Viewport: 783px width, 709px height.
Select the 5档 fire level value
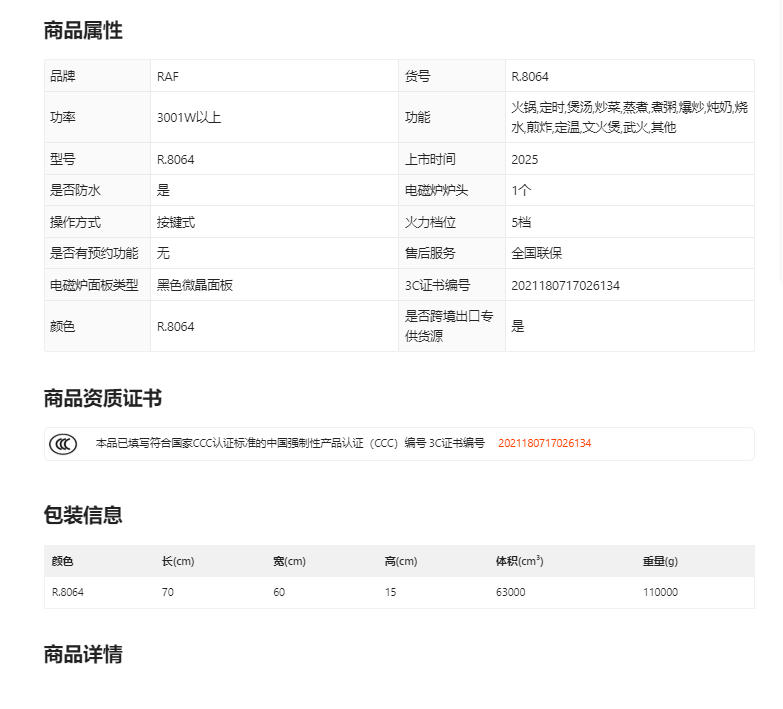click(x=521, y=222)
